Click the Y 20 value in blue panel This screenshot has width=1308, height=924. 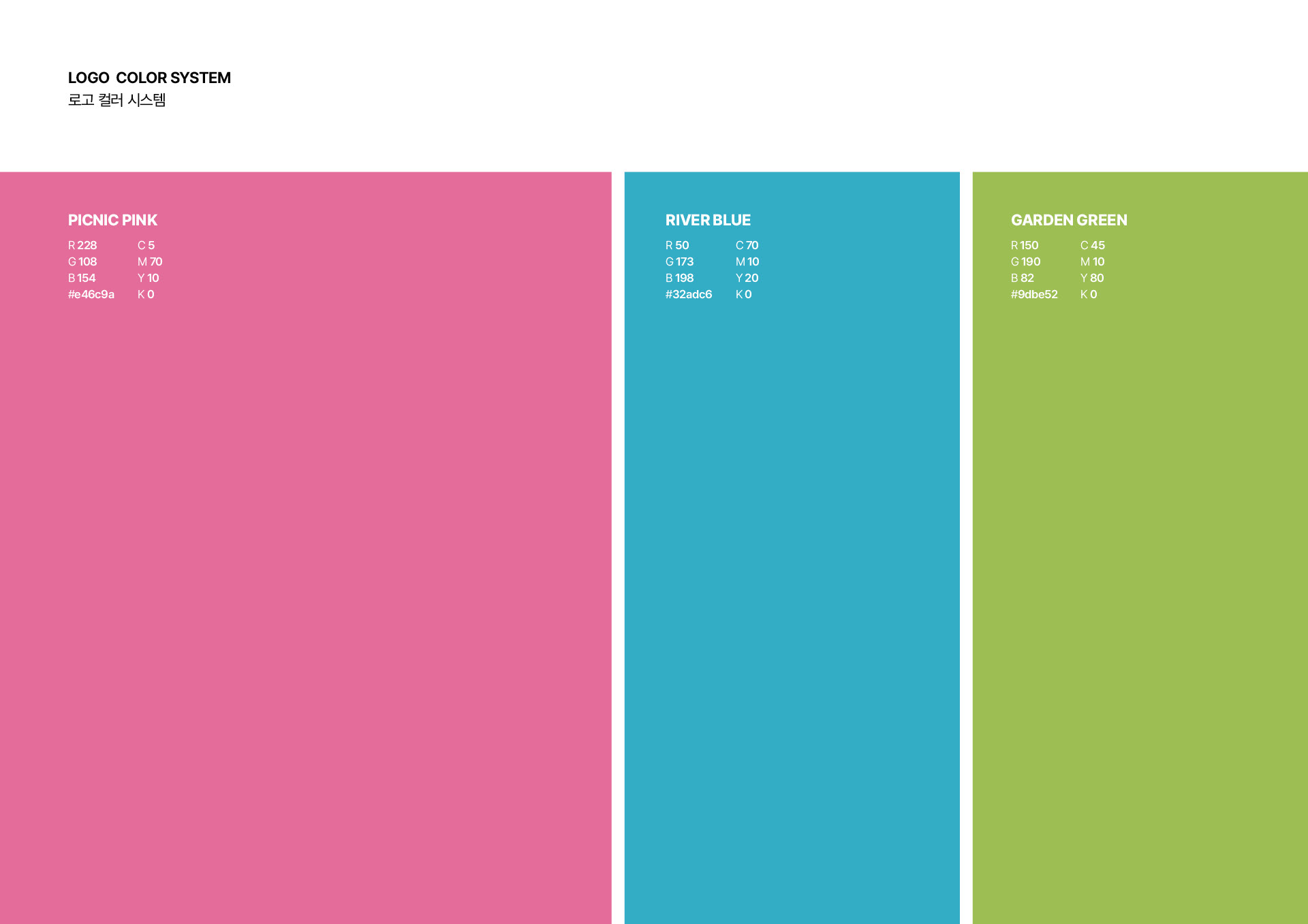pos(747,278)
